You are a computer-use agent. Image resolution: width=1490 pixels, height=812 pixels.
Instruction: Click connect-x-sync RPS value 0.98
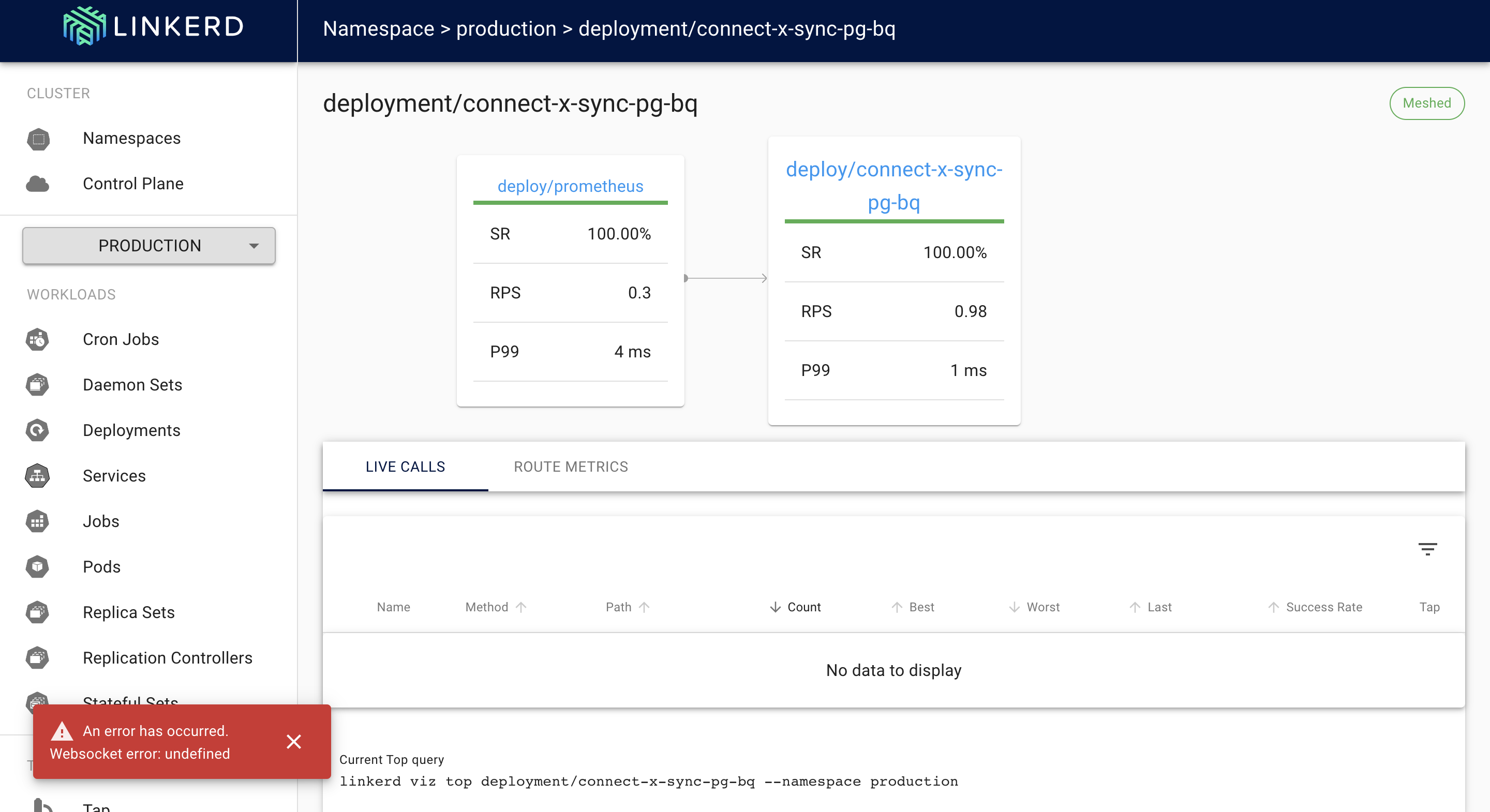(x=970, y=312)
